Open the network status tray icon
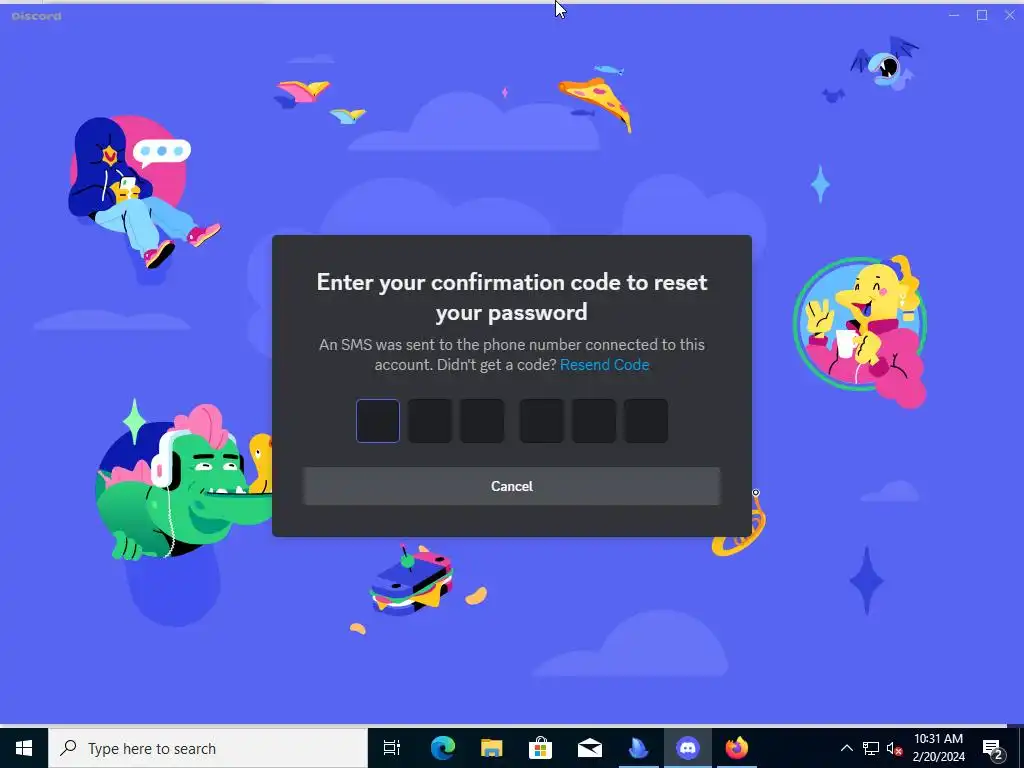Screen dimensions: 1024x768 871,748
